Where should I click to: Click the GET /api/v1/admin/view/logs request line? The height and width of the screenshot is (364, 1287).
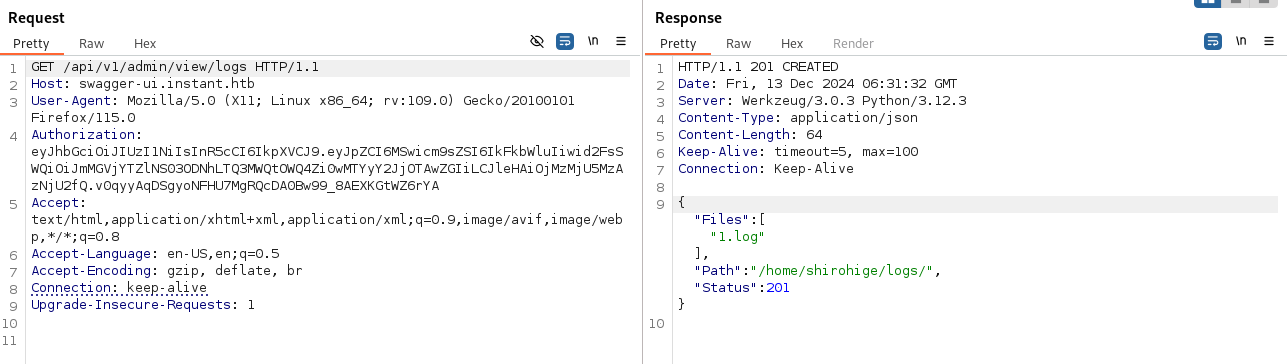pyautogui.click(x=175, y=67)
